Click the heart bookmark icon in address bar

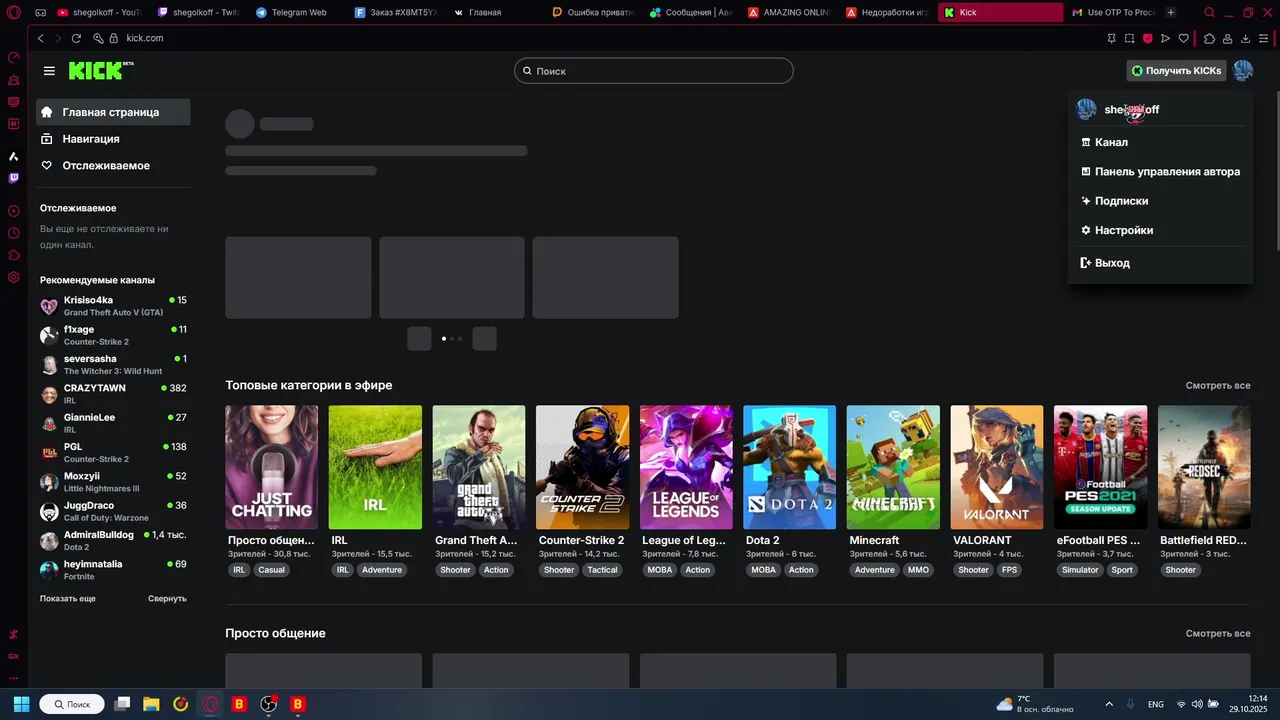[x=1184, y=38]
